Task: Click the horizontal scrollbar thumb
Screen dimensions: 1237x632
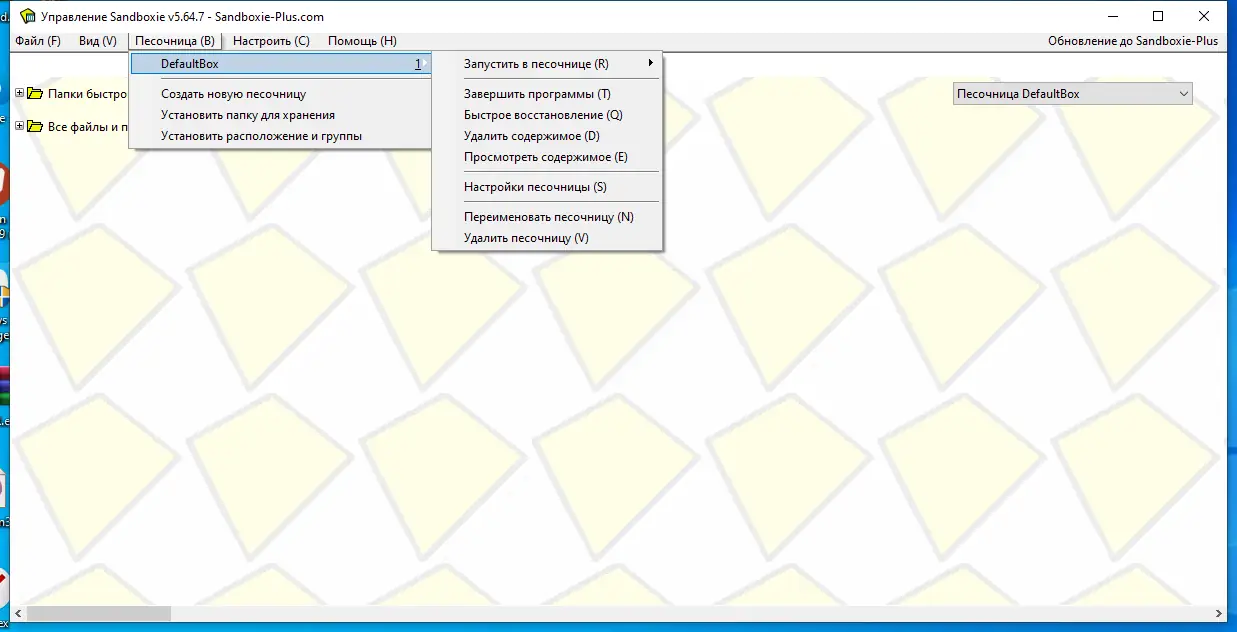Action: (x=98, y=613)
